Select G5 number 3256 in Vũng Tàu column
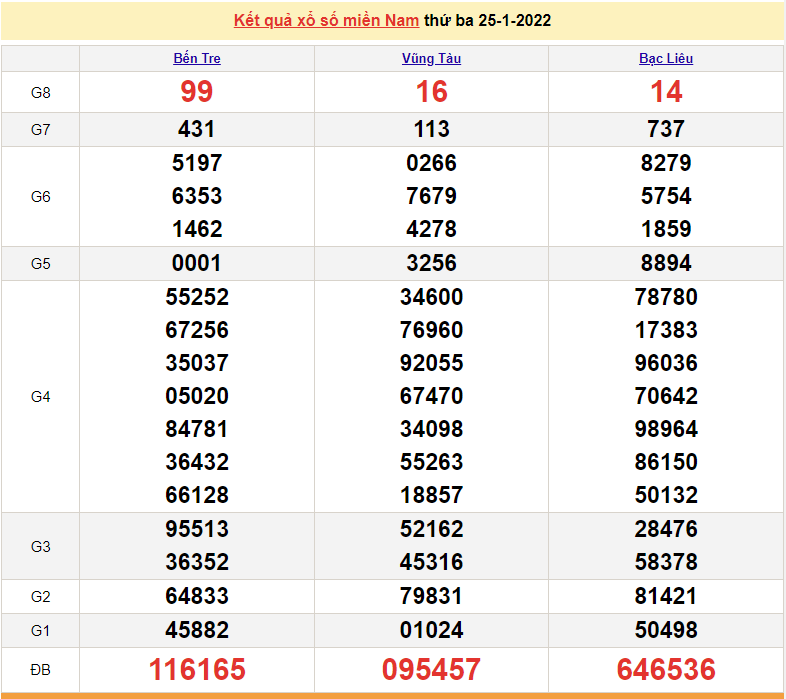Screen dimensions: 786x699 coord(431,264)
